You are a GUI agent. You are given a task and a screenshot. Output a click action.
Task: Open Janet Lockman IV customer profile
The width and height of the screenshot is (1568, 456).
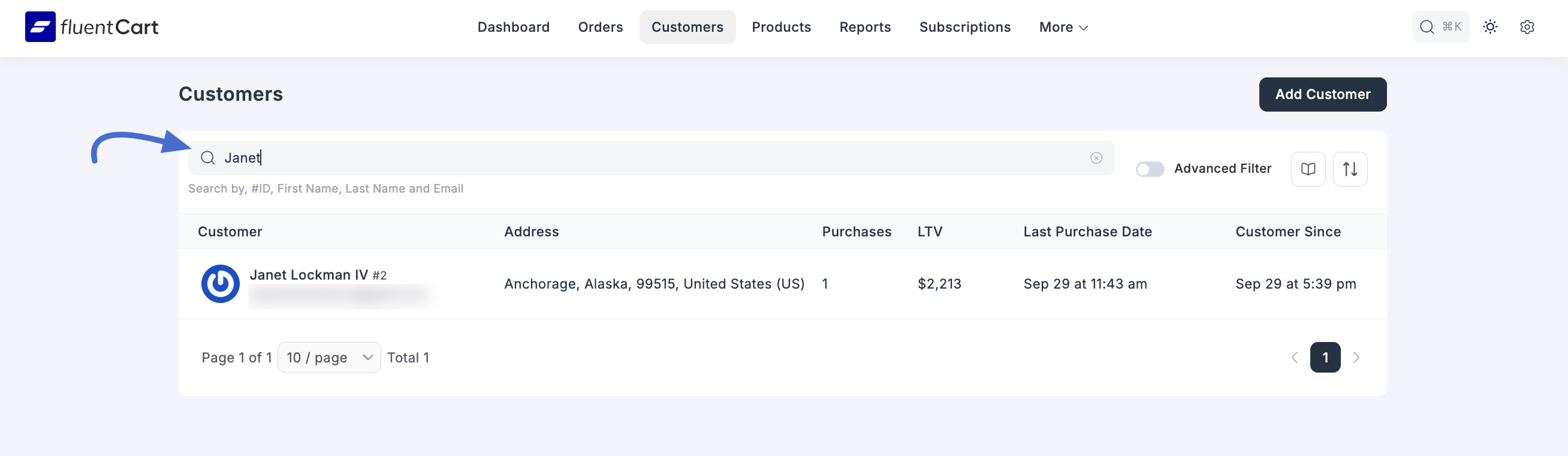coord(309,275)
